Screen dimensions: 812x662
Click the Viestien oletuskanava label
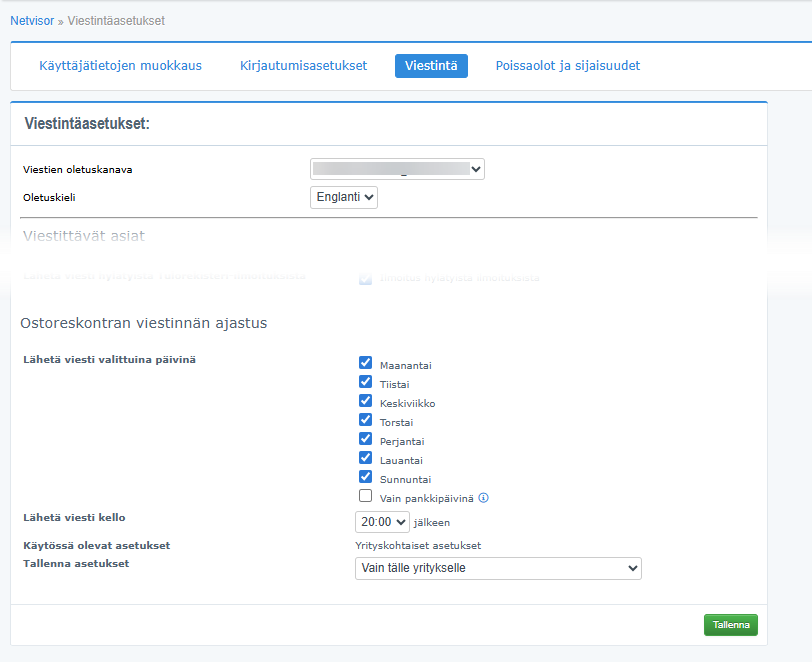78,170
